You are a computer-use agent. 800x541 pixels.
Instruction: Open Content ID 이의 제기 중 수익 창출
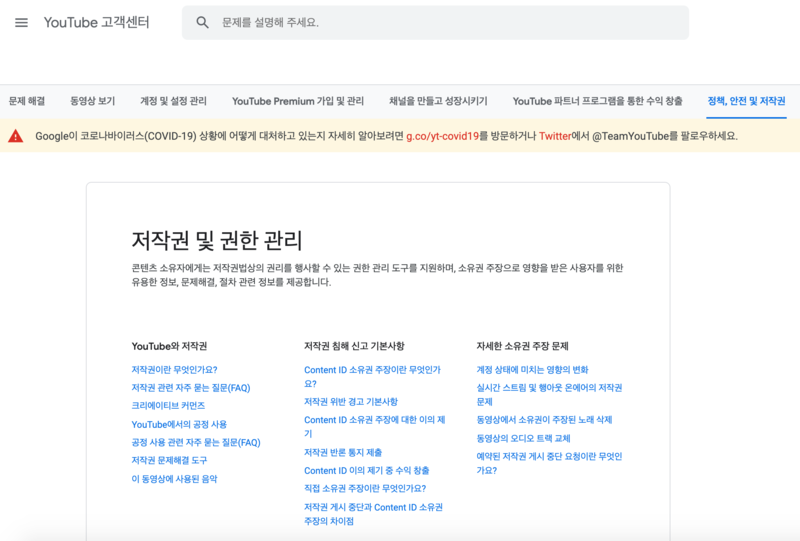click(x=366, y=471)
